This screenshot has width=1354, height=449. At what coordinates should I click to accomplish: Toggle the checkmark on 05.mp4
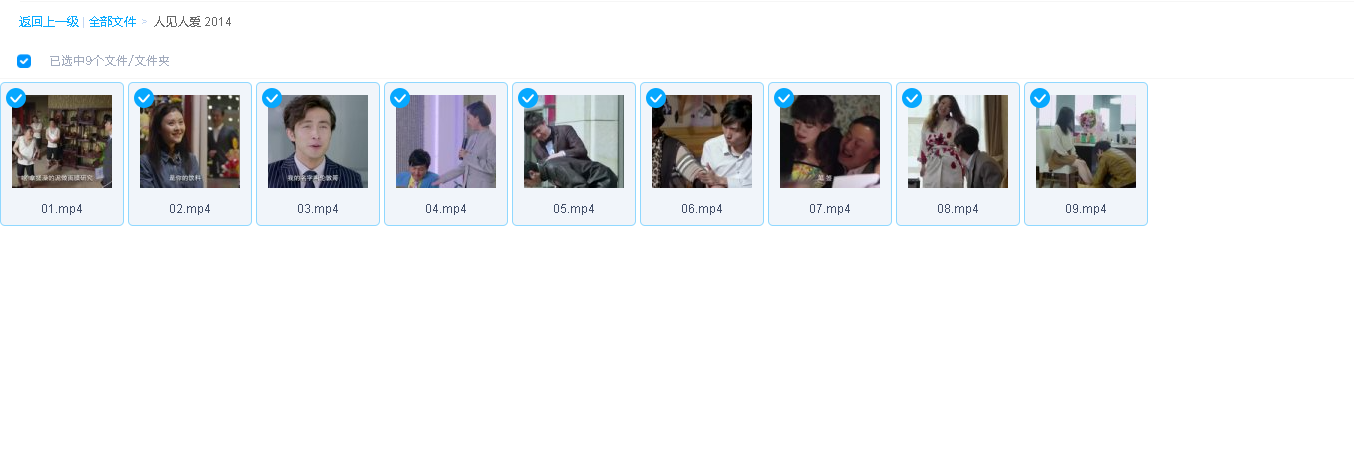tap(528, 98)
